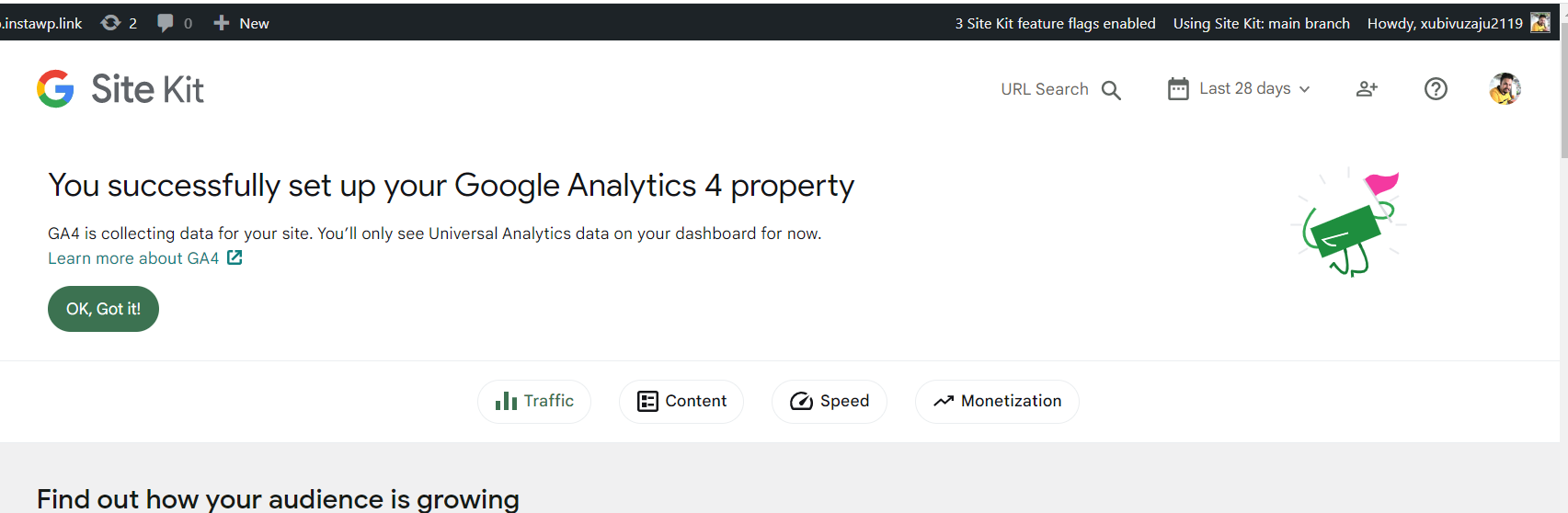Expand the Last 28 days dropdown
The image size is (1568, 513).
click(1244, 89)
